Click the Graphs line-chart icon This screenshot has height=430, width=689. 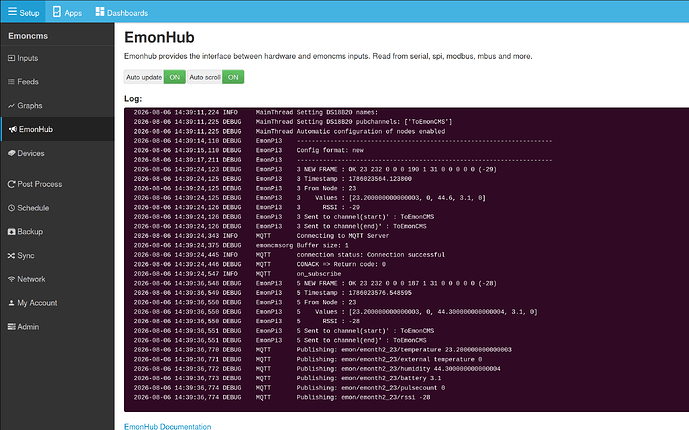pos(11,105)
